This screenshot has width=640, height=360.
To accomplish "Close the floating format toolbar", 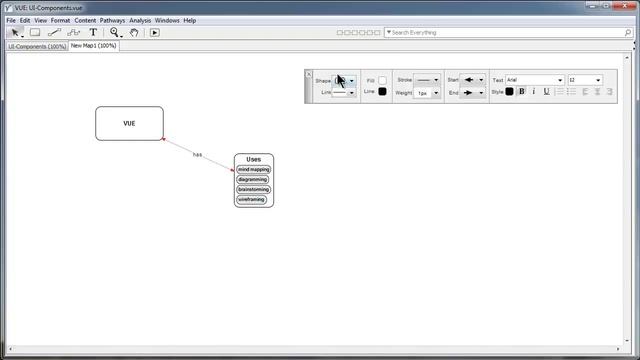I will (309, 74).
